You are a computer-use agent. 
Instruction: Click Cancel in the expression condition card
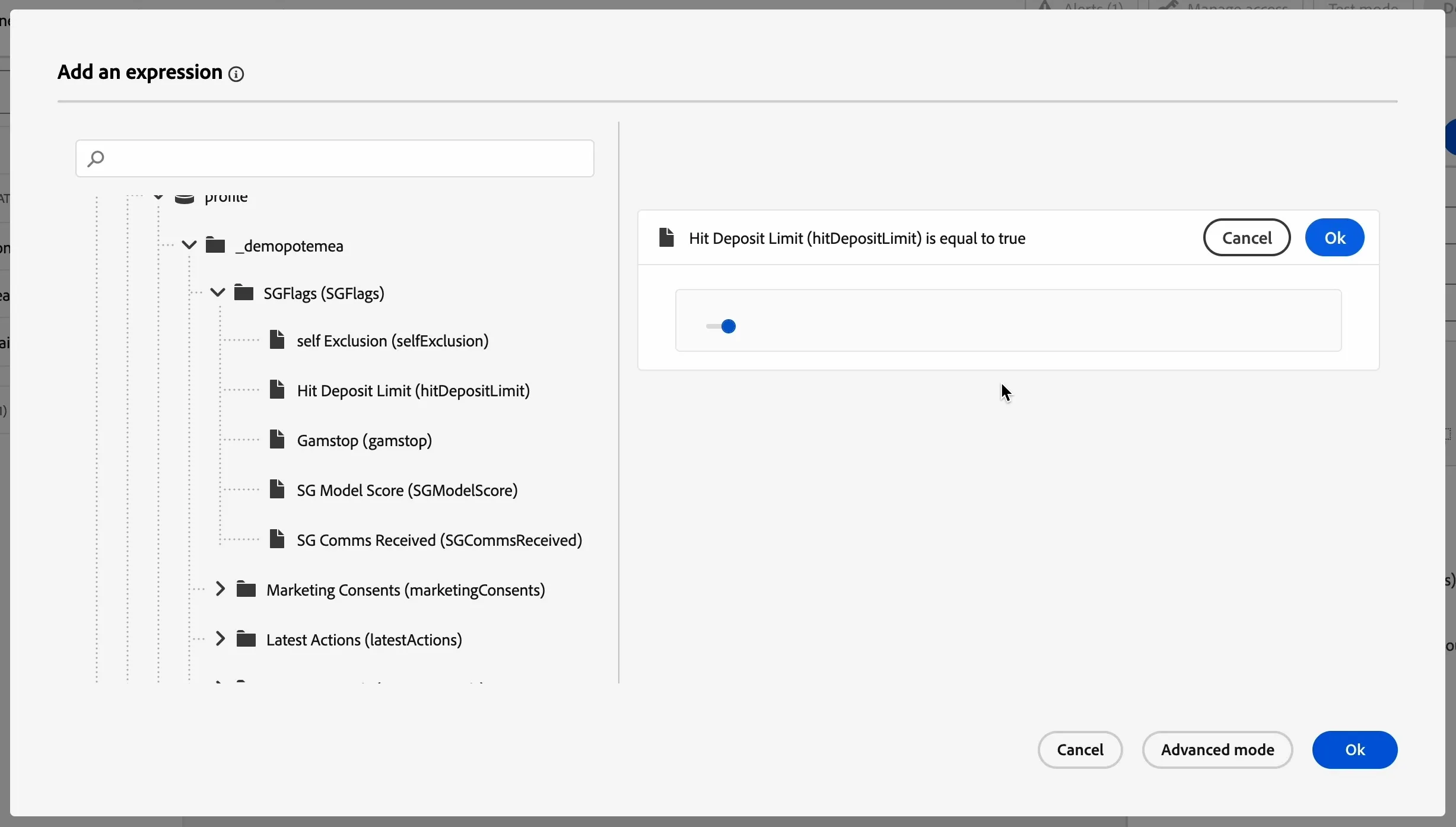[1247, 238]
